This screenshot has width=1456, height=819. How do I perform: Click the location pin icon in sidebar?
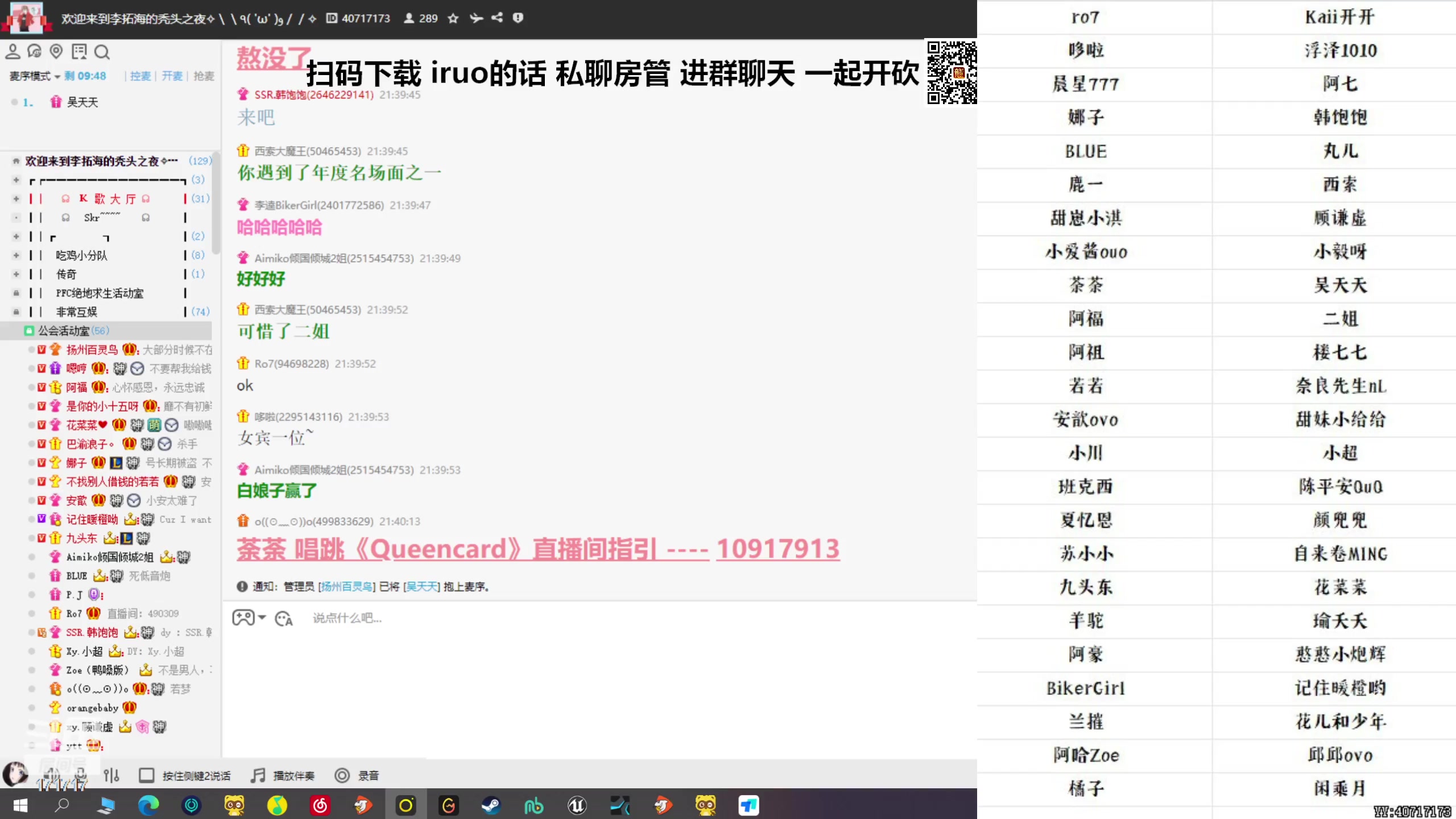56,52
